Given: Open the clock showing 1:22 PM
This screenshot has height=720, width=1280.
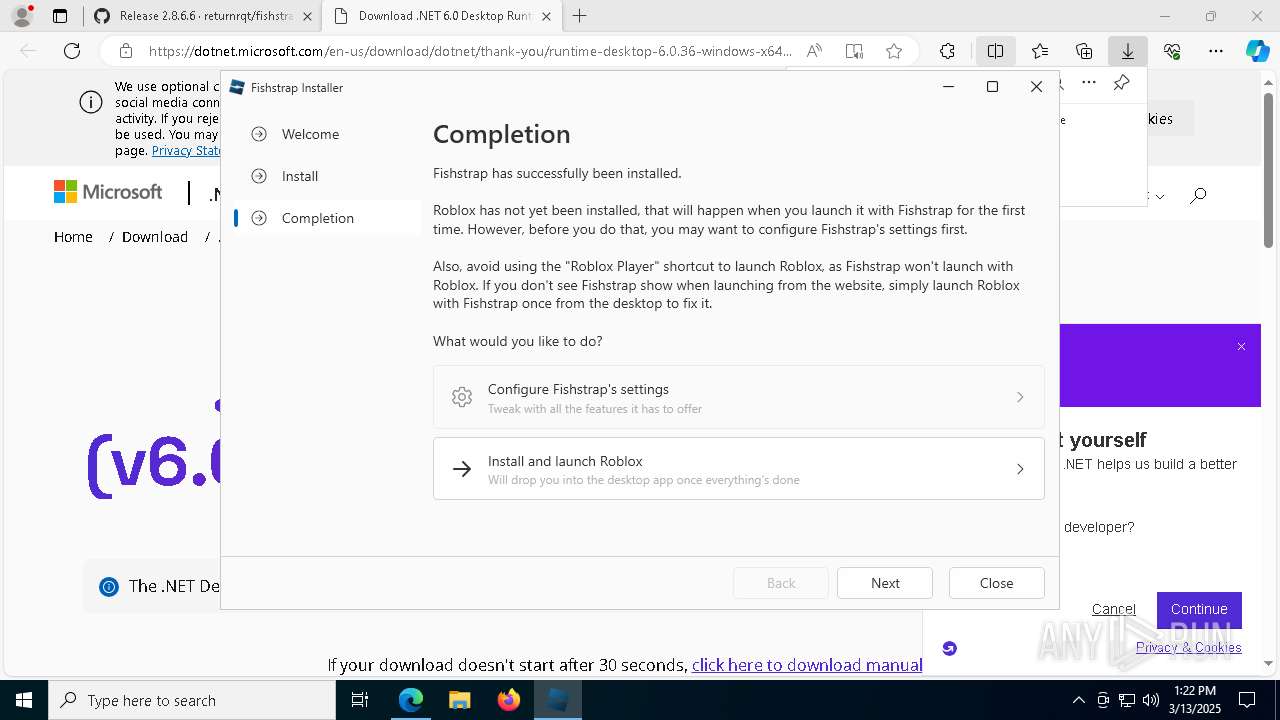Looking at the screenshot, I should pos(1193,700).
